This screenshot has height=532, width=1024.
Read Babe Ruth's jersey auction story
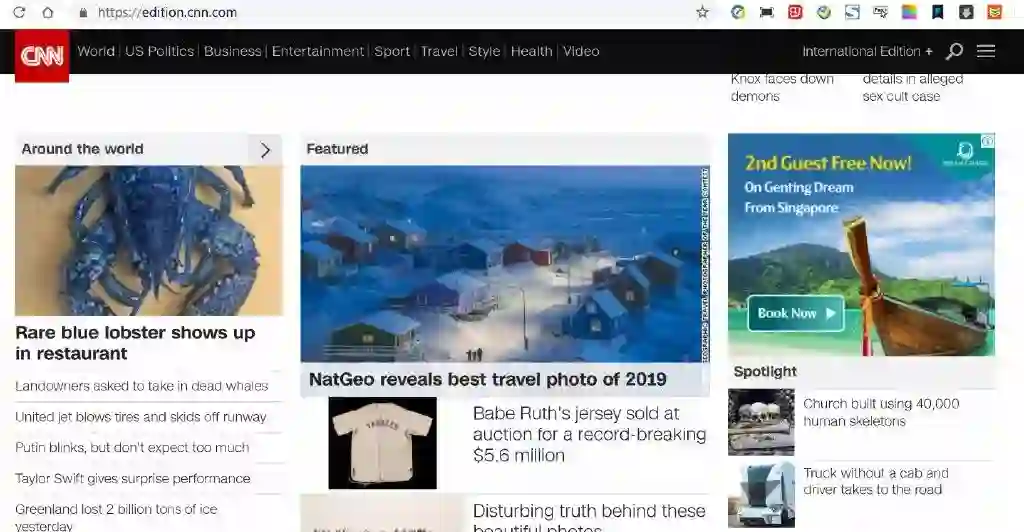coord(590,434)
